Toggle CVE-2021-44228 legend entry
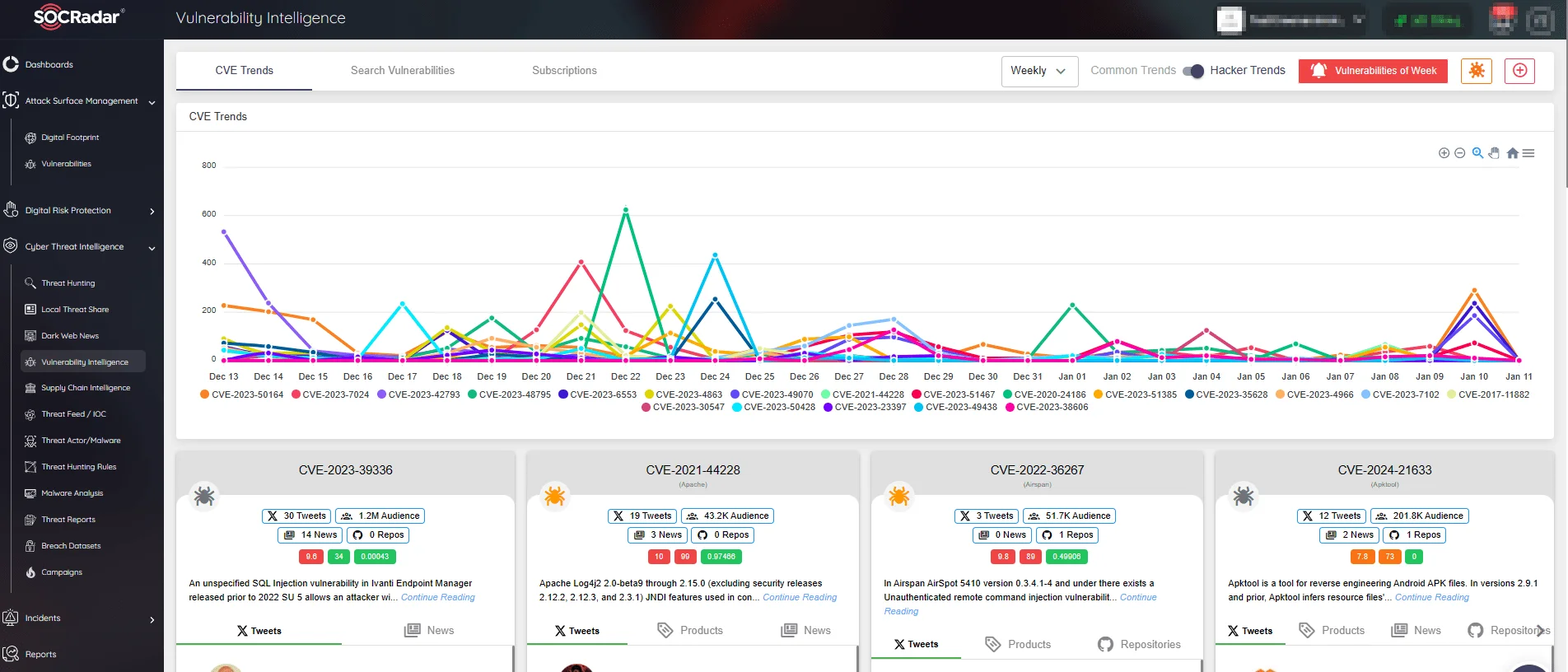 pyautogui.click(x=862, y=394)
